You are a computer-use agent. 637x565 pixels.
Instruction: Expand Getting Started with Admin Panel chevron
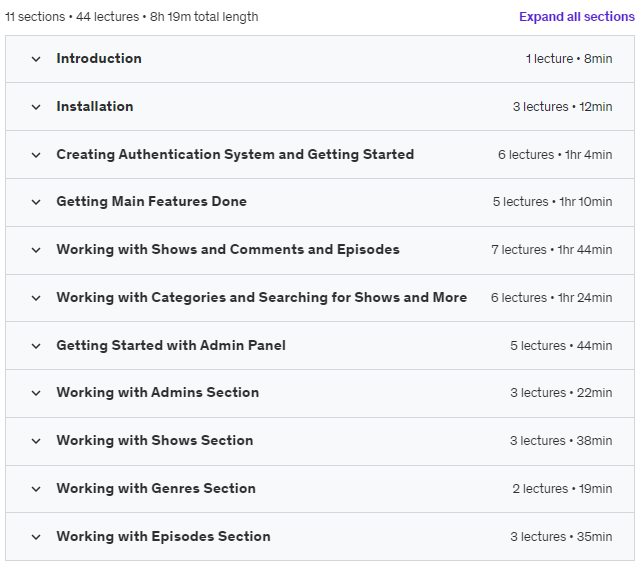coord(36,346)
